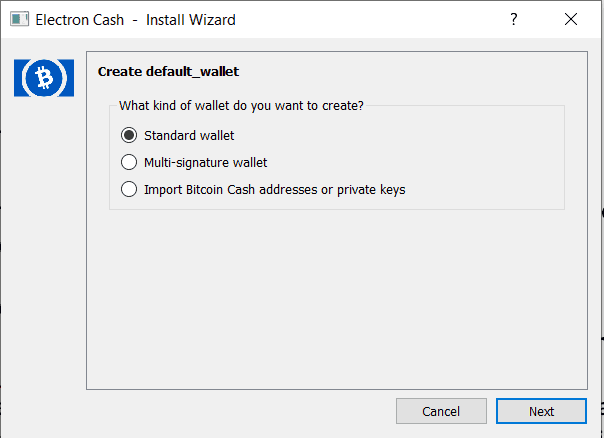The width and height of the screenshot is (604, 438).
Task: Open help with the question mark button
Action: click(x=514, y=20)
